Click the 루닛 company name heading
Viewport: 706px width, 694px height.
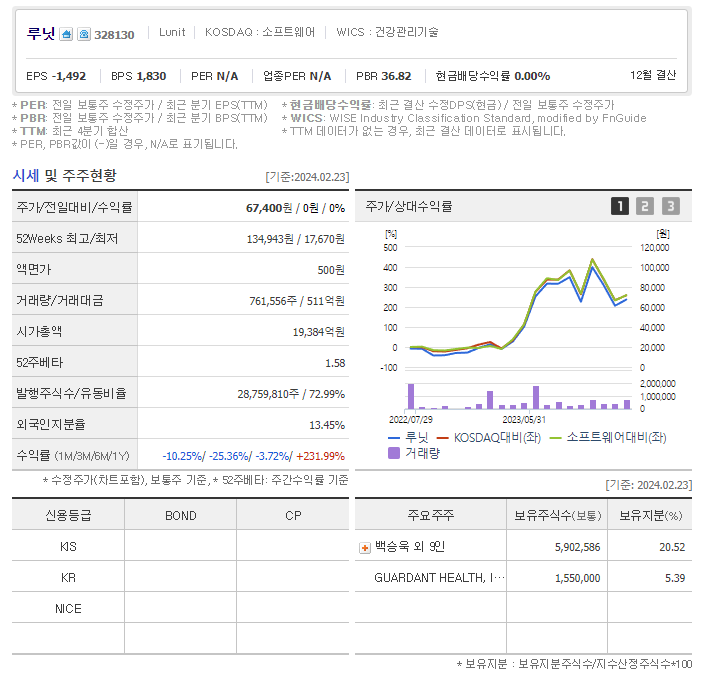tap(41, 34)
